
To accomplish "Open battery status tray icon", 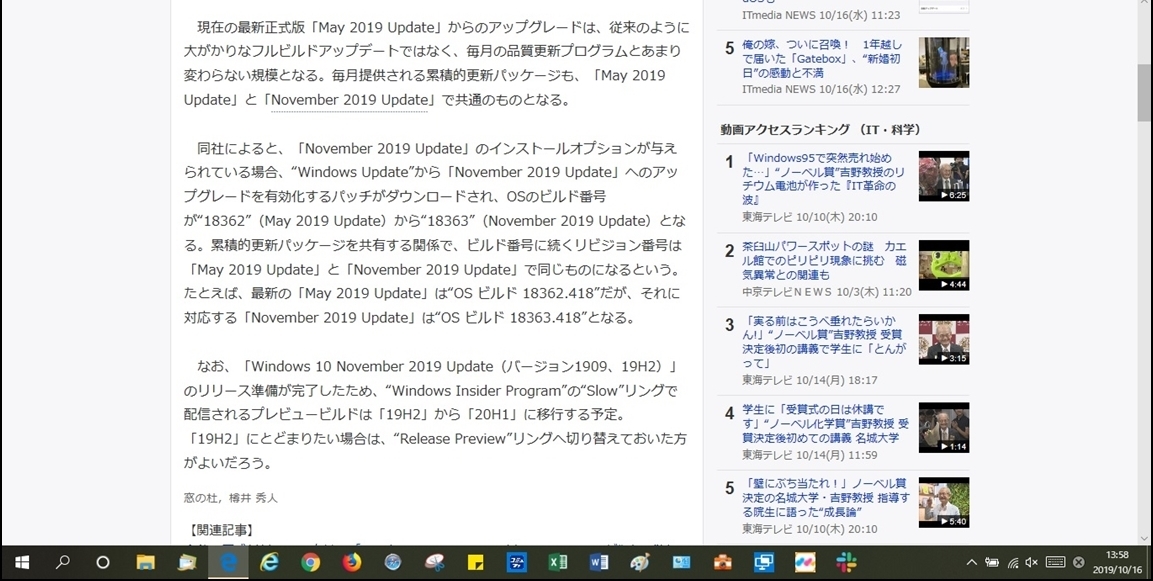I will coord(992,563).
